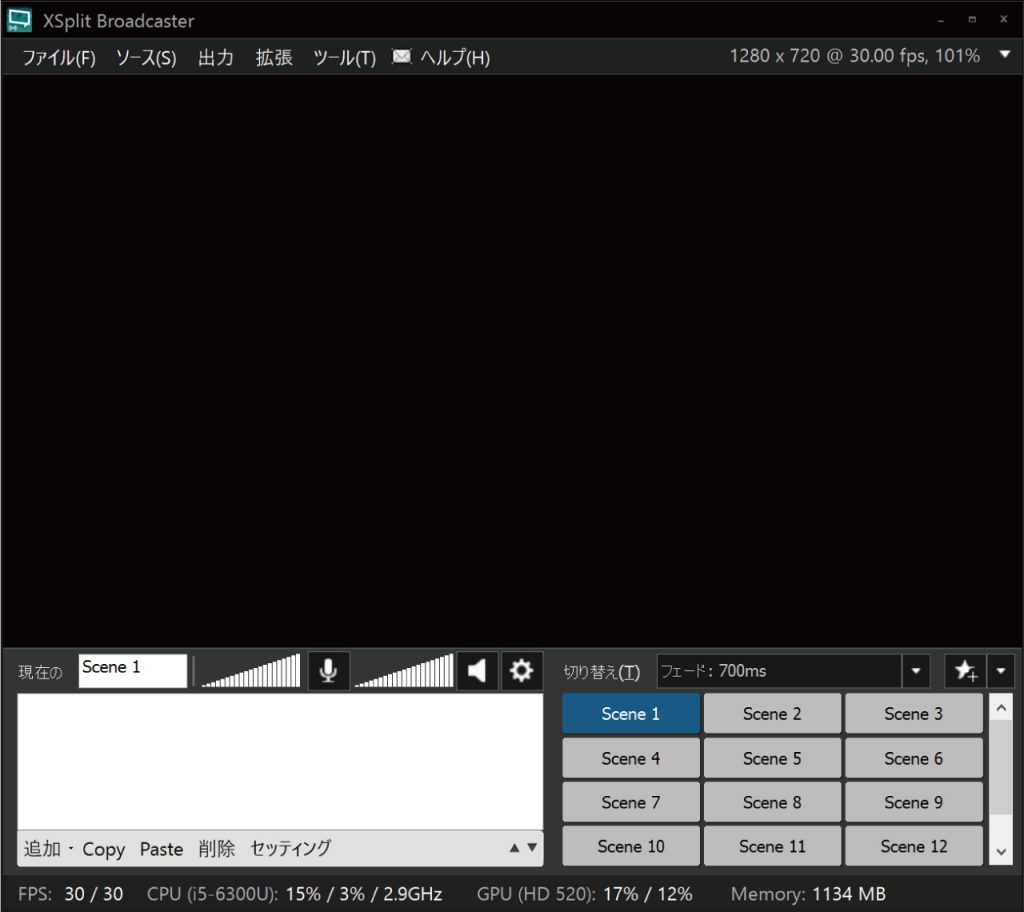Add a scene preset via the star icon
1024x912 pixels.
(965, 671)
